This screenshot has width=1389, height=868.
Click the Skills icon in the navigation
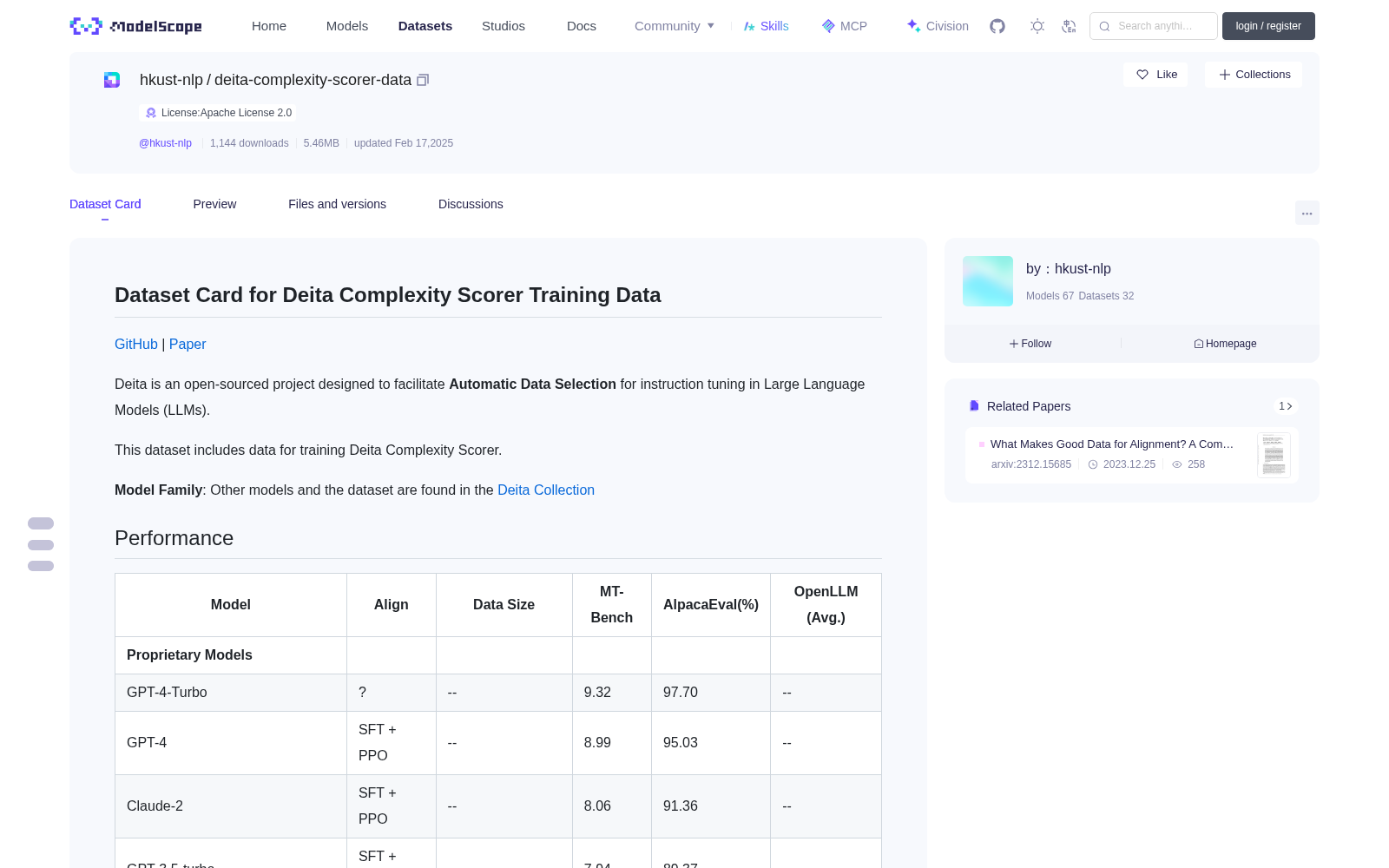(x=749, y=26)
